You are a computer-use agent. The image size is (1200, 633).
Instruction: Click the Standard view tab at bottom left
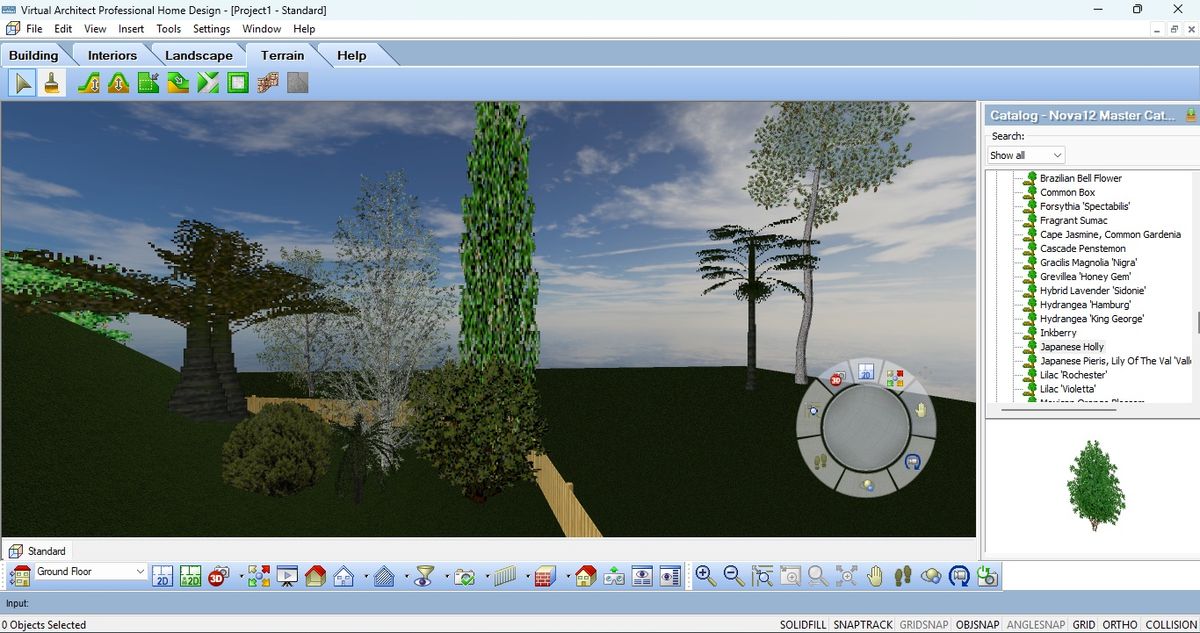pos(45,550)
